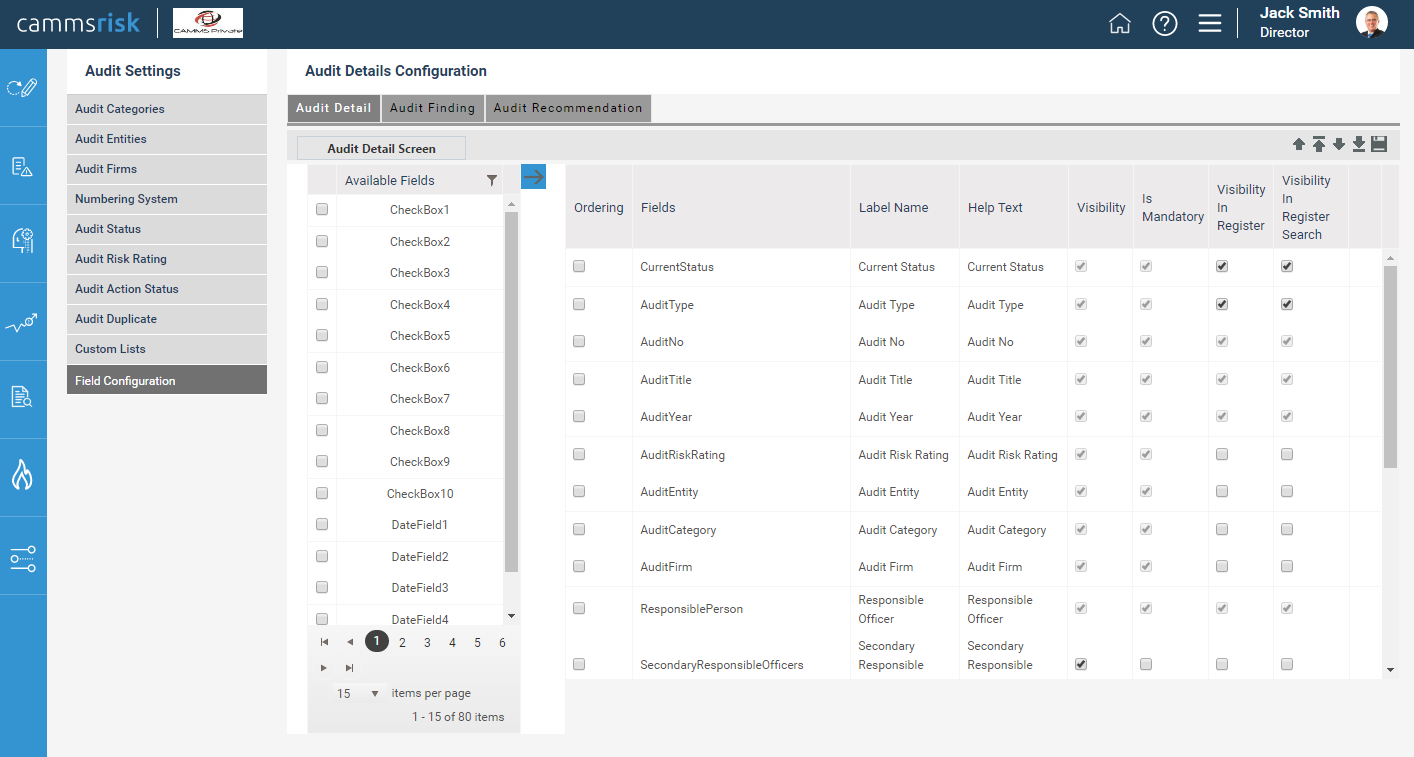
Task: Go to page 3 of available fields
Action: point(427,642)
